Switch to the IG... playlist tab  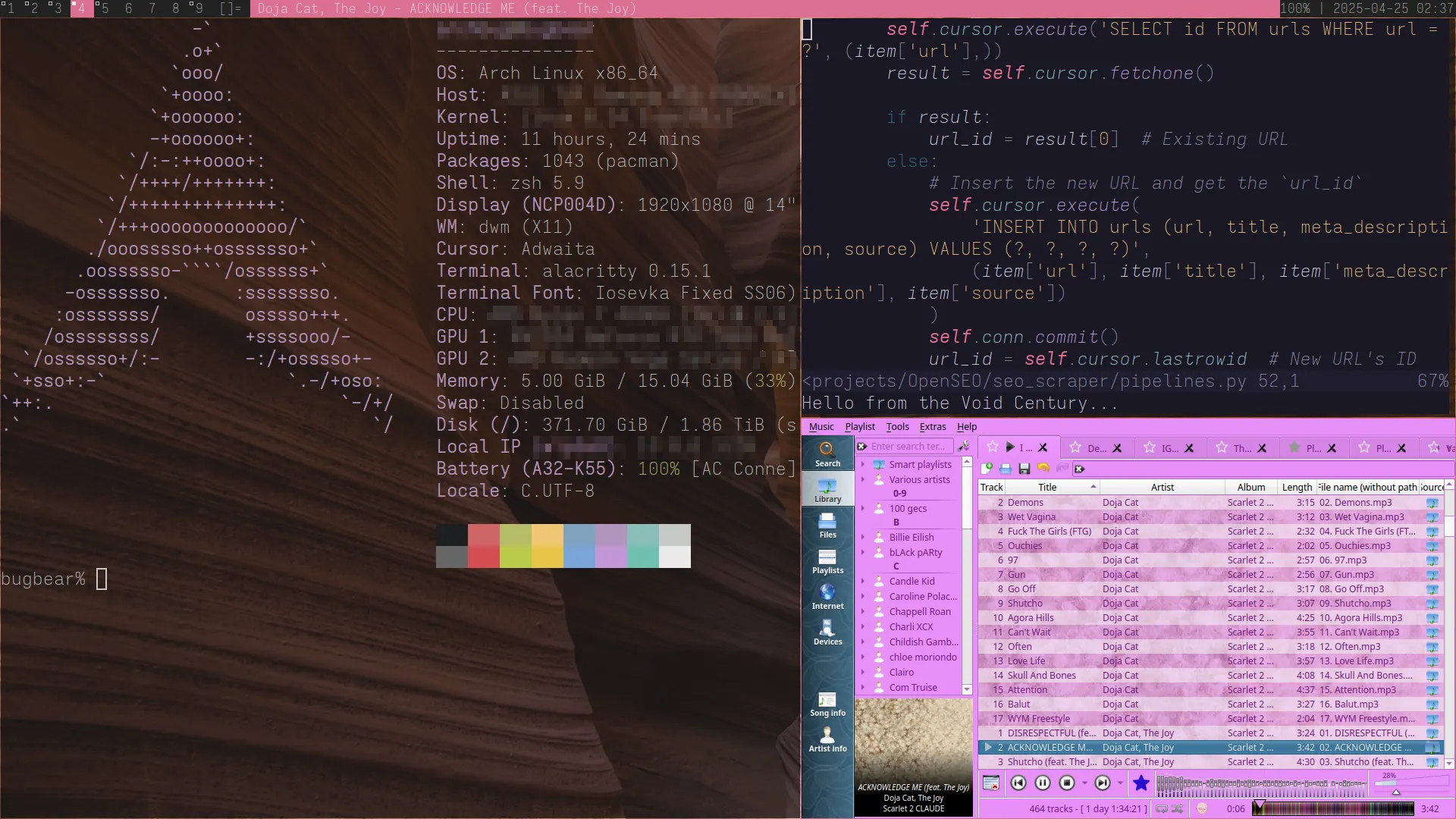1170,448
